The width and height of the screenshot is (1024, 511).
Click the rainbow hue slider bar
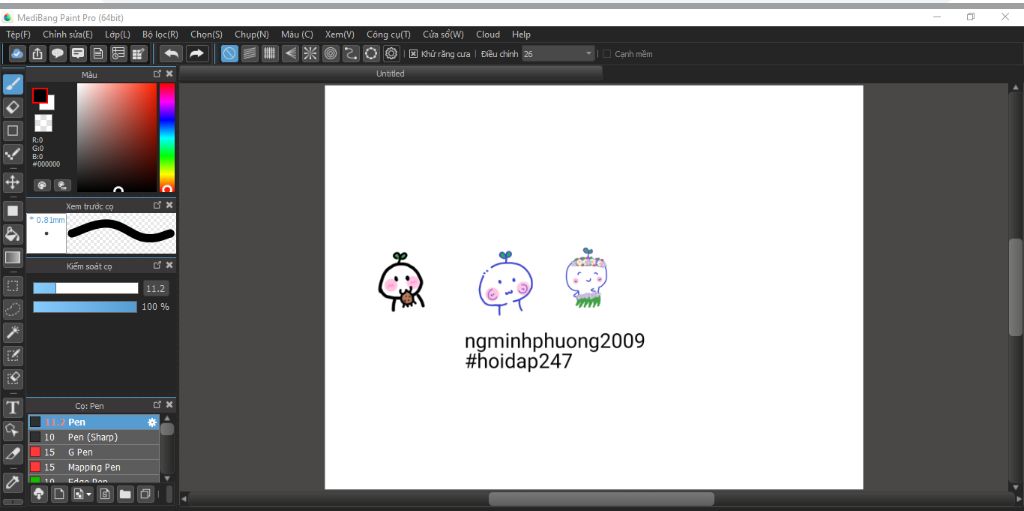pos(167,137)
